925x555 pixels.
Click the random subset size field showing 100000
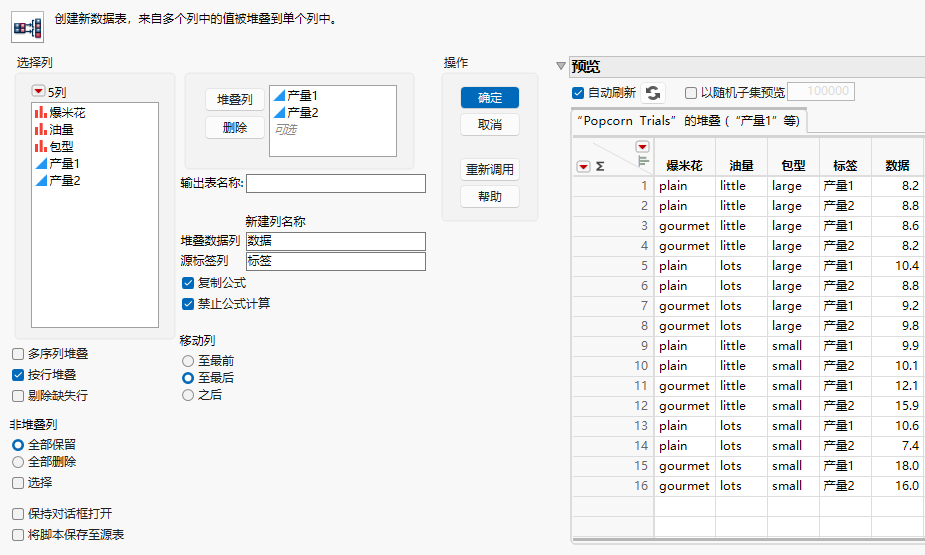coord(821,91)
